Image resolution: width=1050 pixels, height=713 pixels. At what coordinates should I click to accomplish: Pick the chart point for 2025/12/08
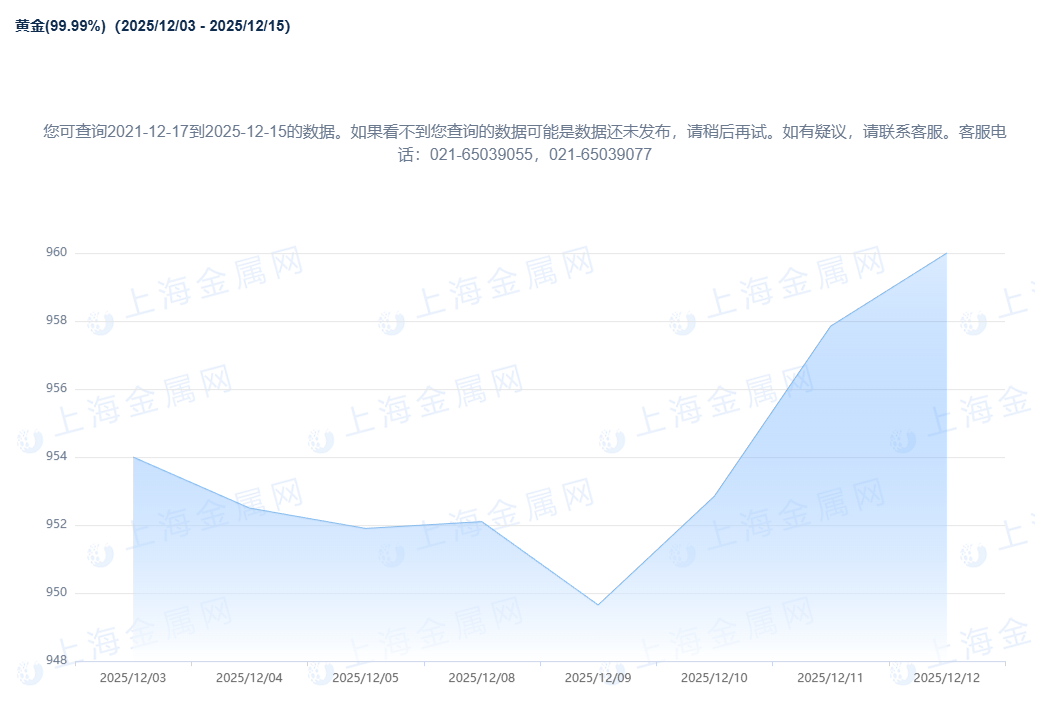[x=482, y=521]
